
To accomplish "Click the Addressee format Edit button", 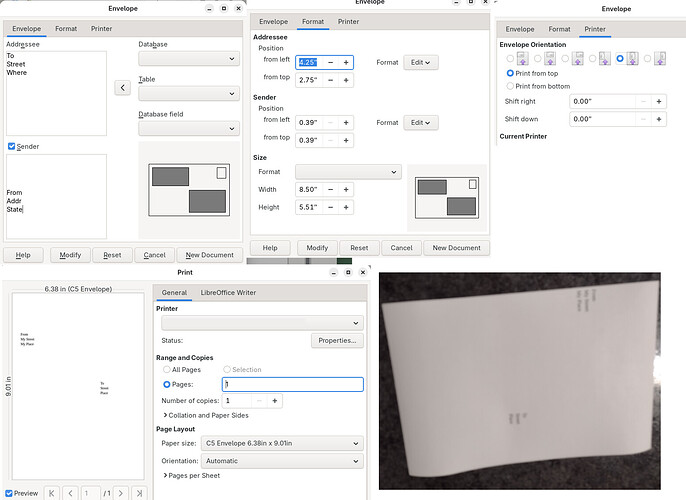I will click(x=421, y=63).
